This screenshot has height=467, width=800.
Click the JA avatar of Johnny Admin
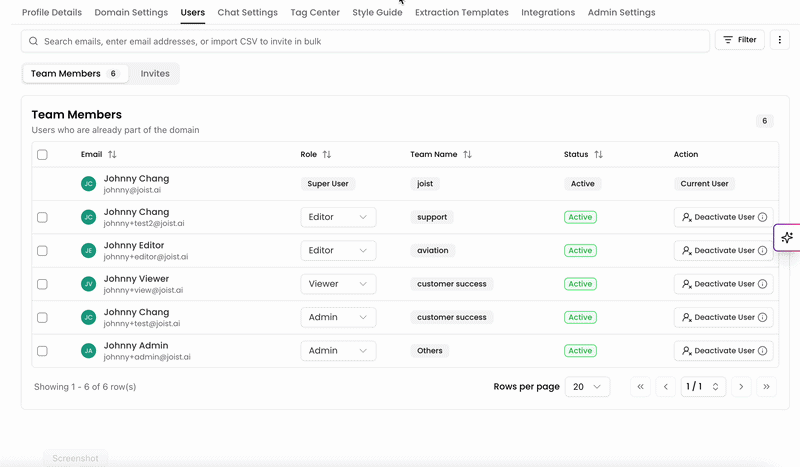(88, 351)
